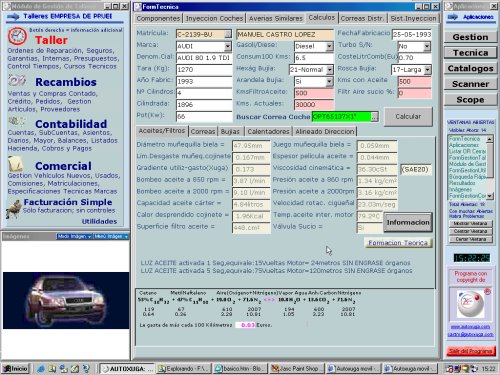Screen dimensions: 500x375
Task: Open the Turbo S/N dropdown
Action: [x=427, y=46]
